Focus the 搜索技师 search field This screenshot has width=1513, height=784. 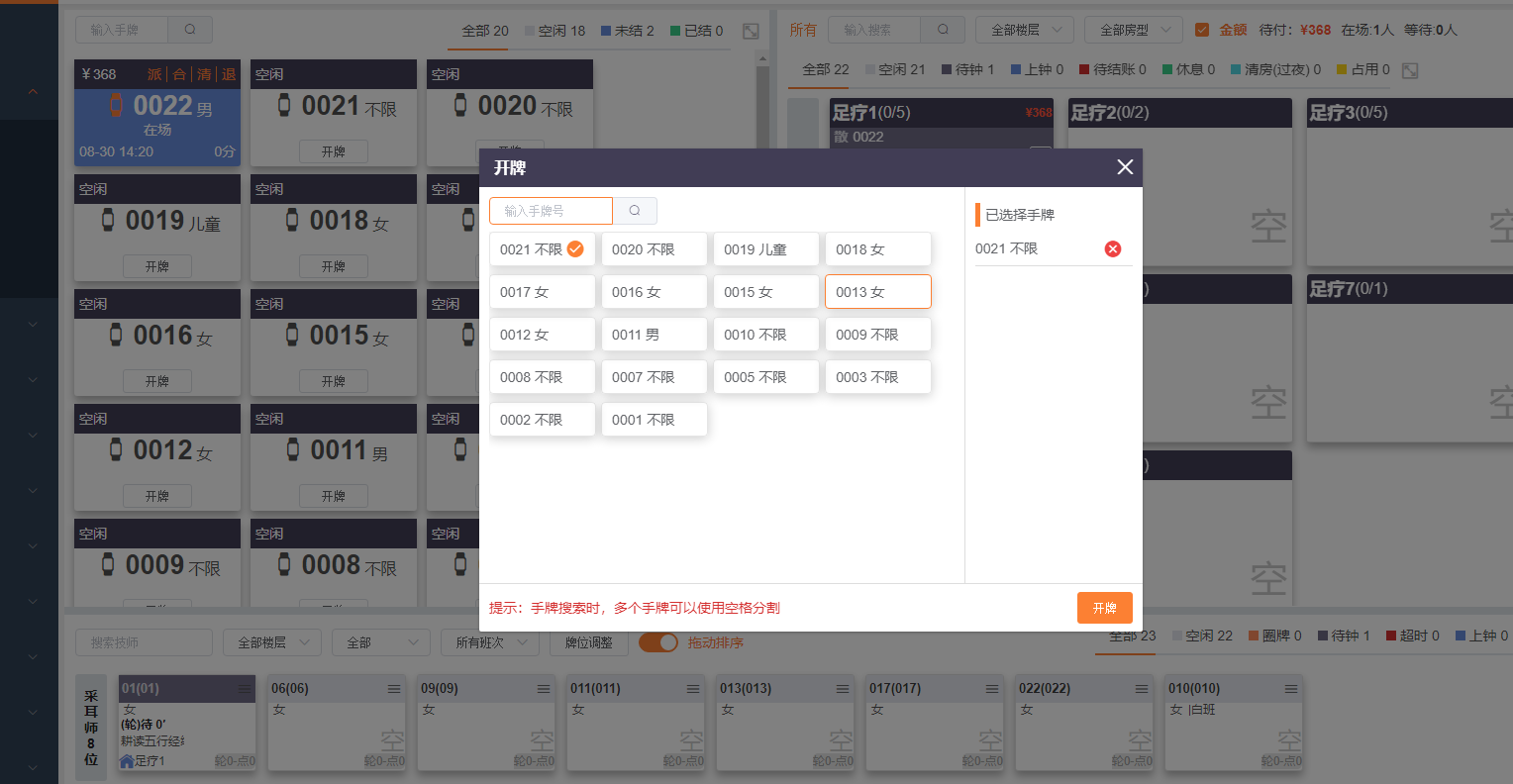pyautogui.click(x=144, y=642)
